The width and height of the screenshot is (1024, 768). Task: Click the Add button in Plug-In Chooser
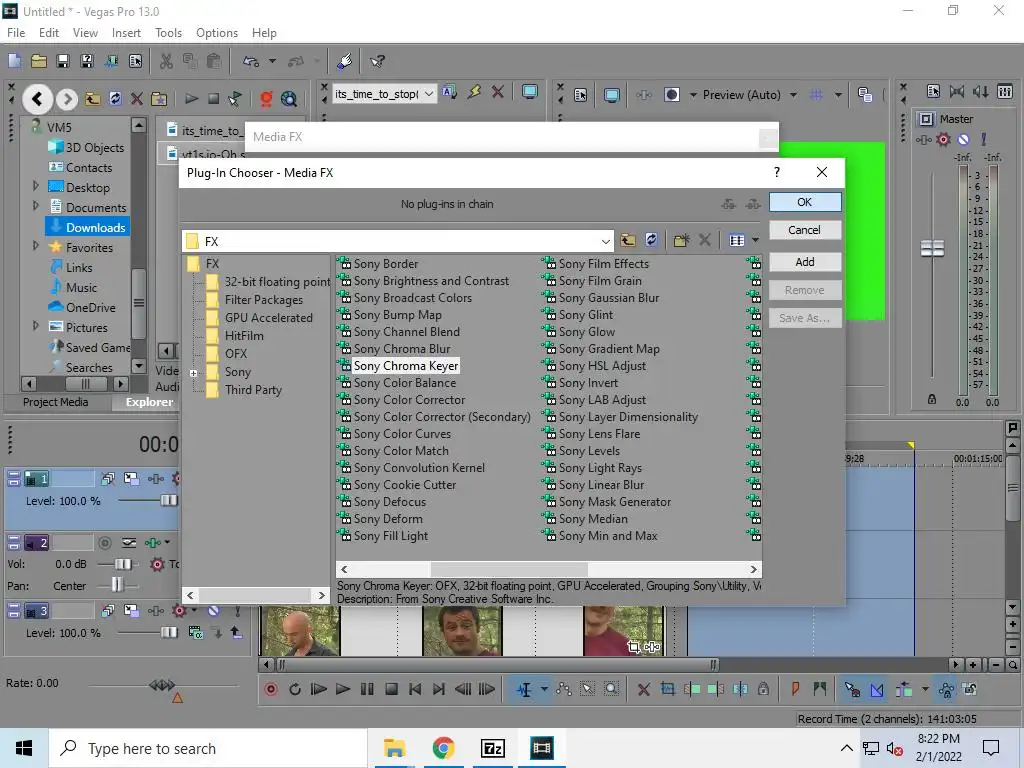coord(805,262)
